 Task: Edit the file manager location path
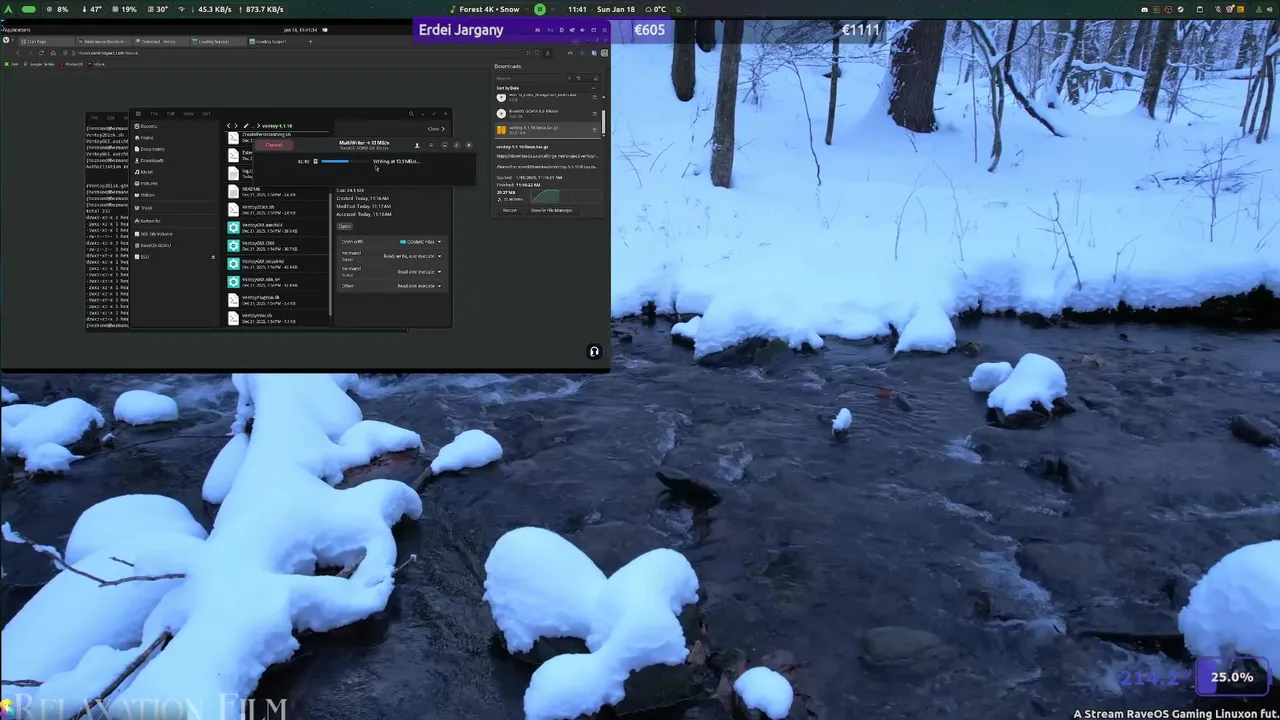246,126
